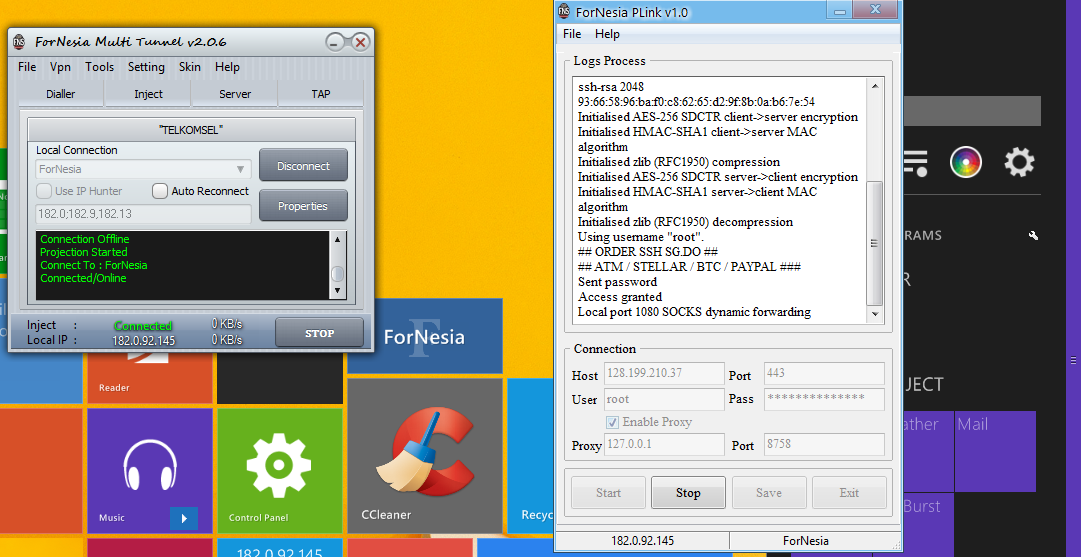Click the "Connect To : ForNesia" log line

click(94, 265)
